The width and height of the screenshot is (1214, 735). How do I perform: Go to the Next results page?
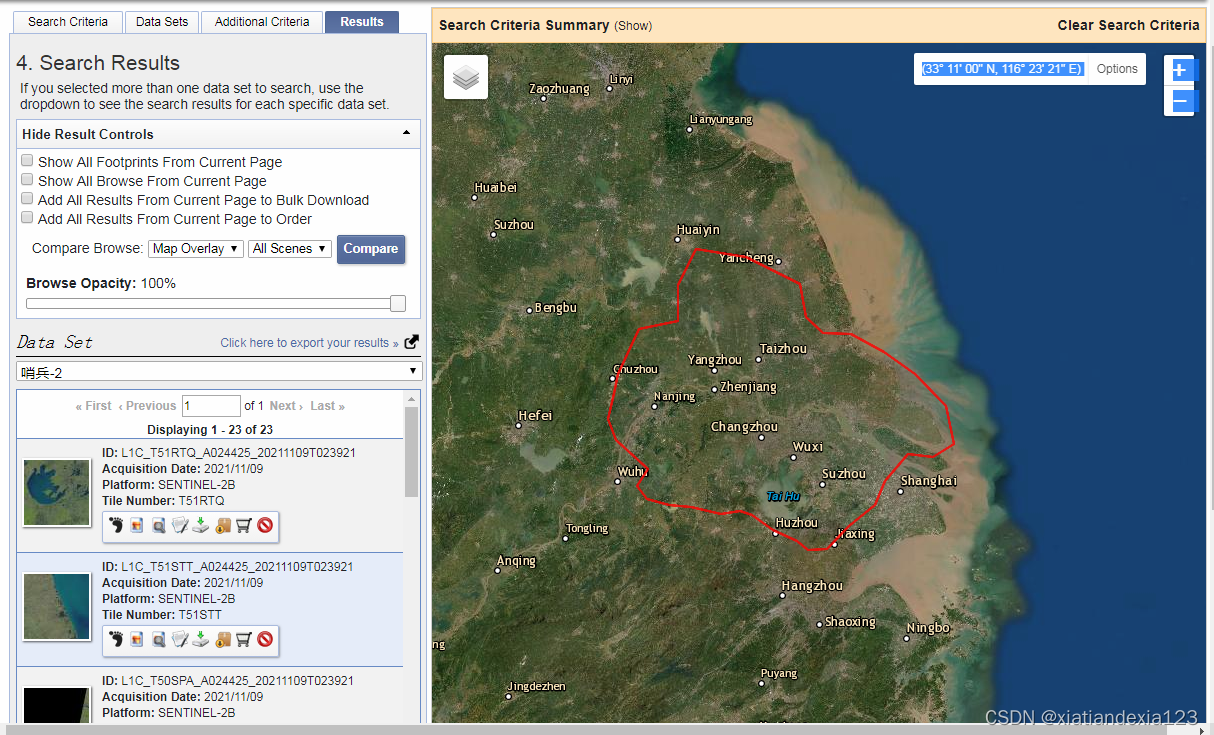tap(287, 406)
